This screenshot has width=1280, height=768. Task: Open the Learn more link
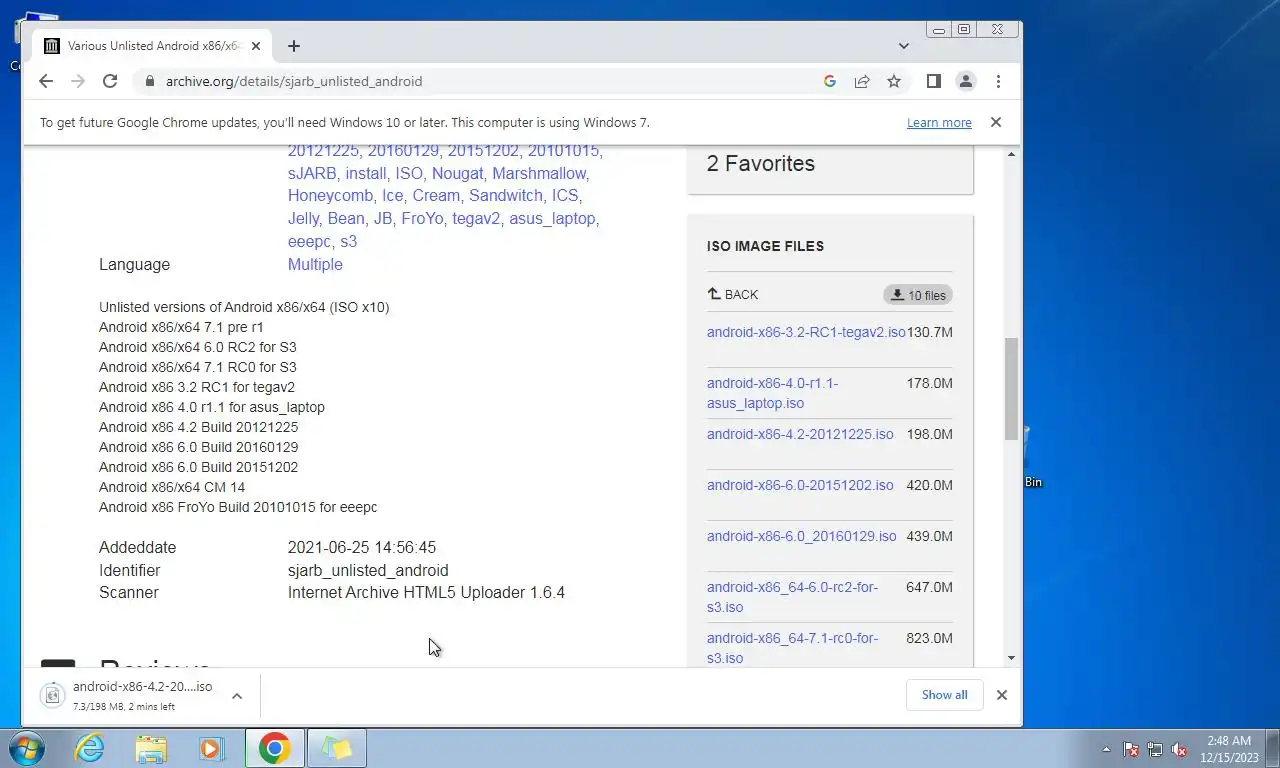tap(939, 122)
